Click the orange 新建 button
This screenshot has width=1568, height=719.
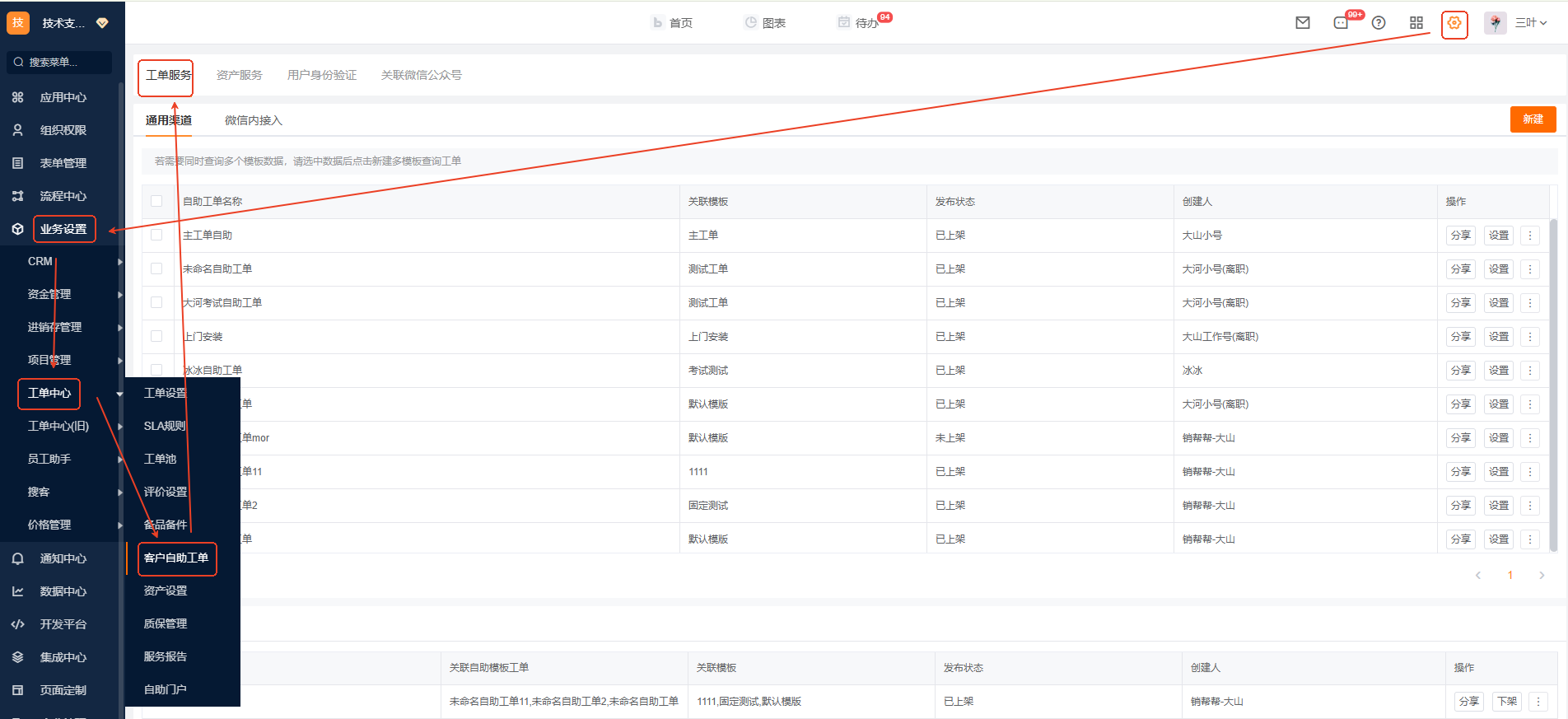point(1533,119)
